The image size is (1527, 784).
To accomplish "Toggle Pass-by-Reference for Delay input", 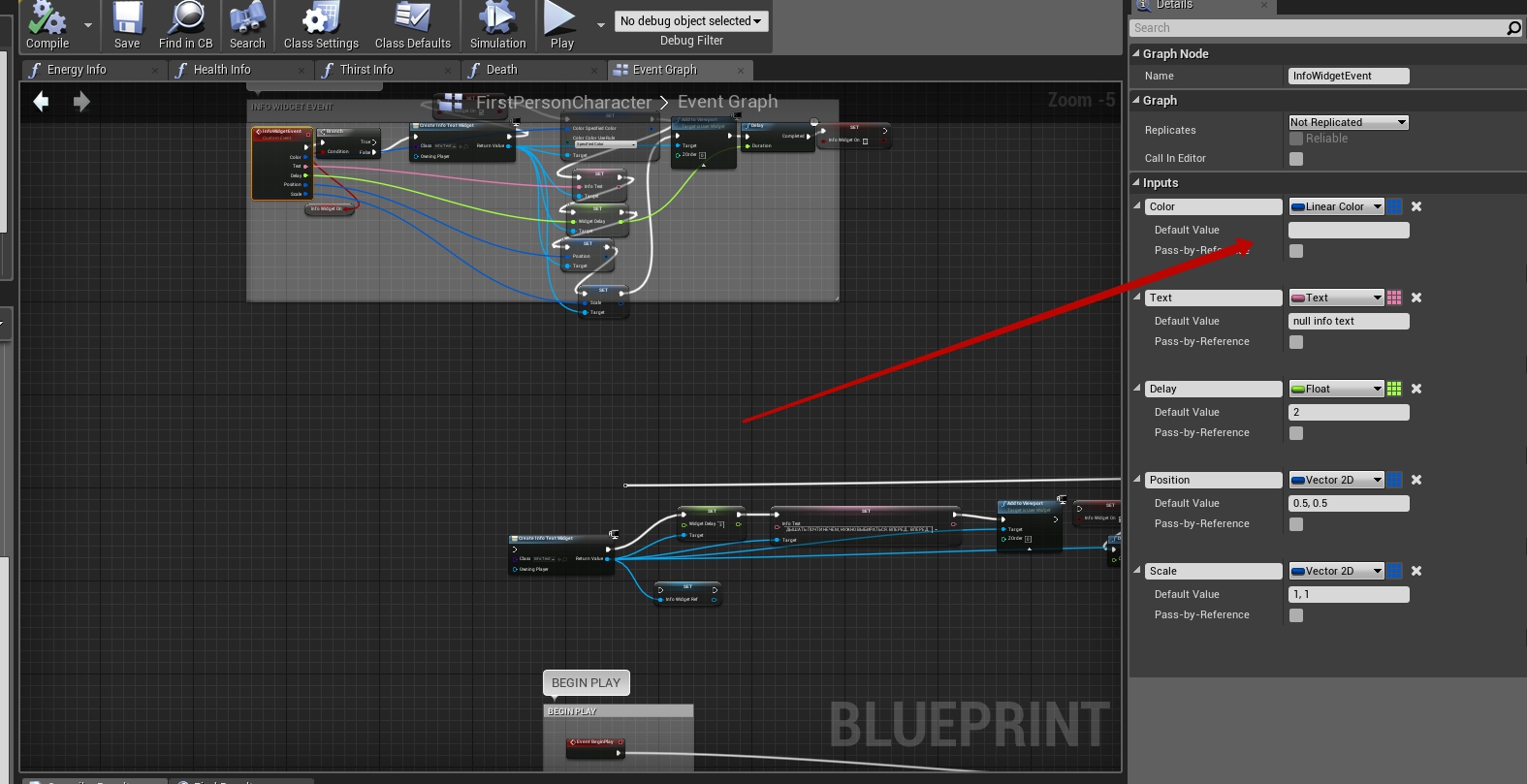I will click(1296, 433).
